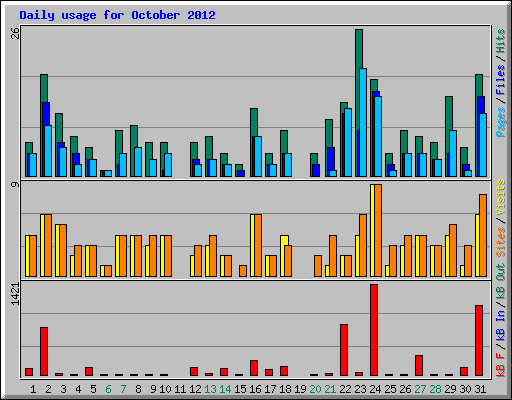Click the '26' hits axis label

click(15, 33)
